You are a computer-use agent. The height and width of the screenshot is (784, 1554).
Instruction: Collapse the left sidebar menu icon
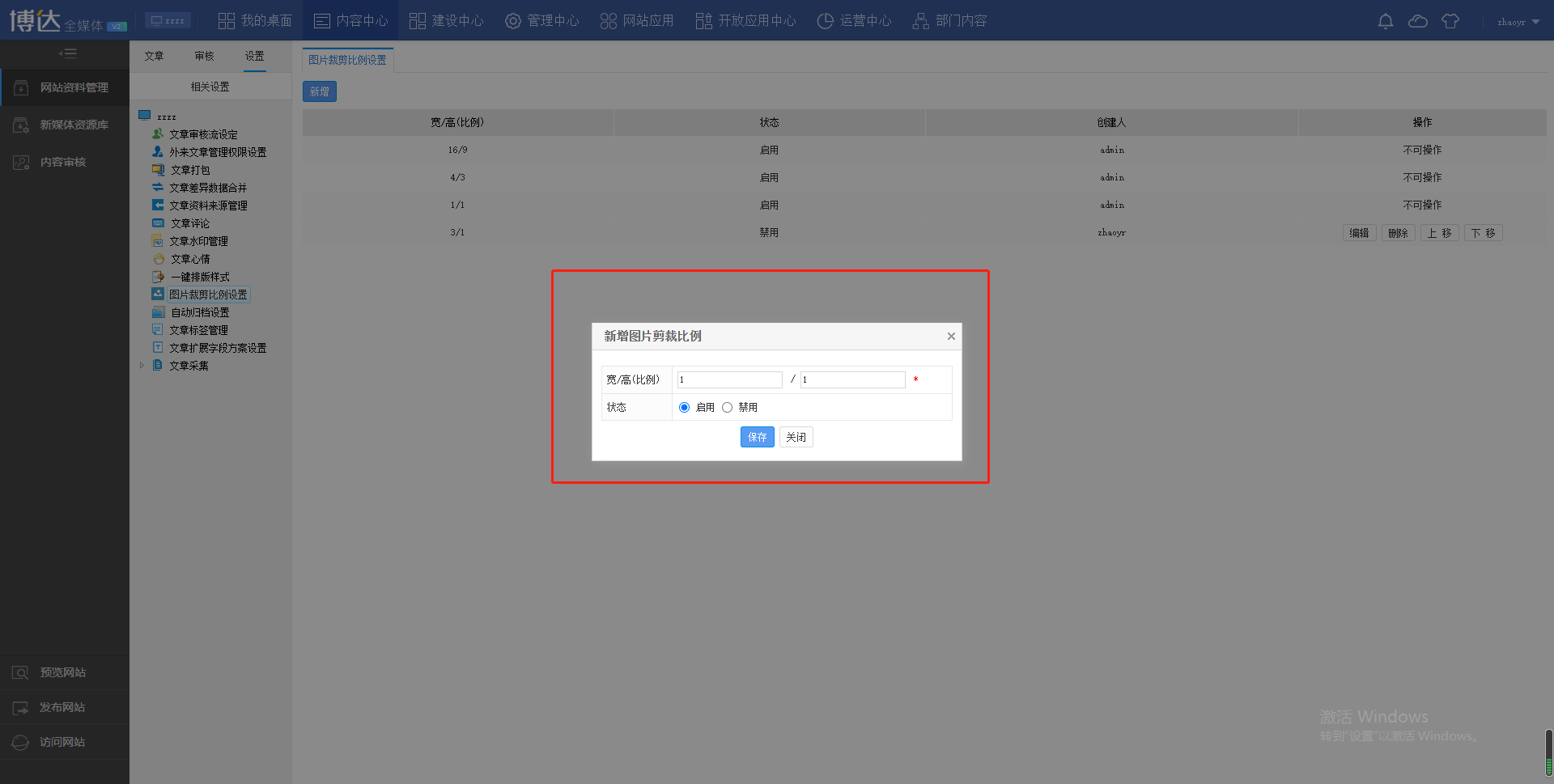point(67,53)
